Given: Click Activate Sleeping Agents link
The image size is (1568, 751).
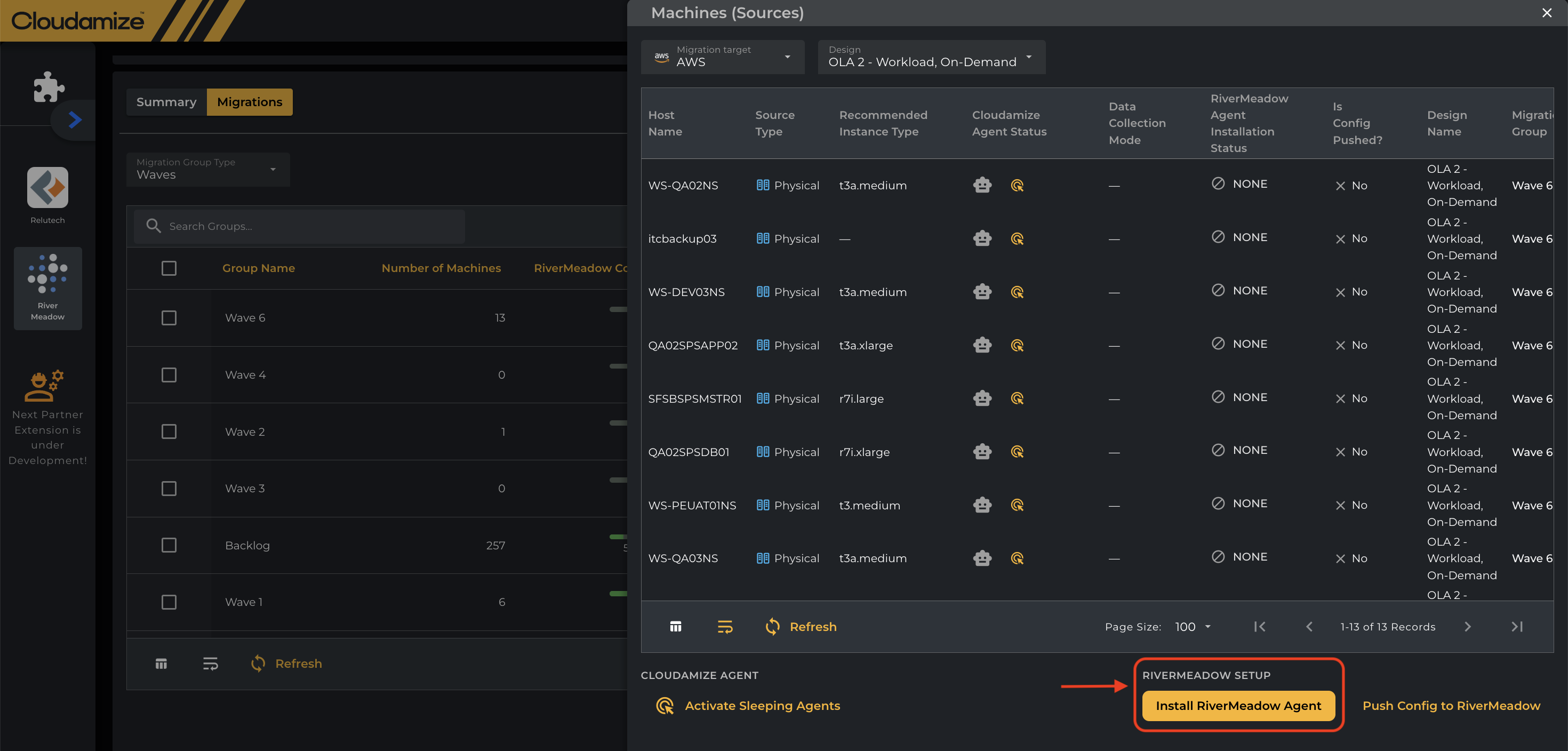Looking at the screenshot, I should pos(748,705).
